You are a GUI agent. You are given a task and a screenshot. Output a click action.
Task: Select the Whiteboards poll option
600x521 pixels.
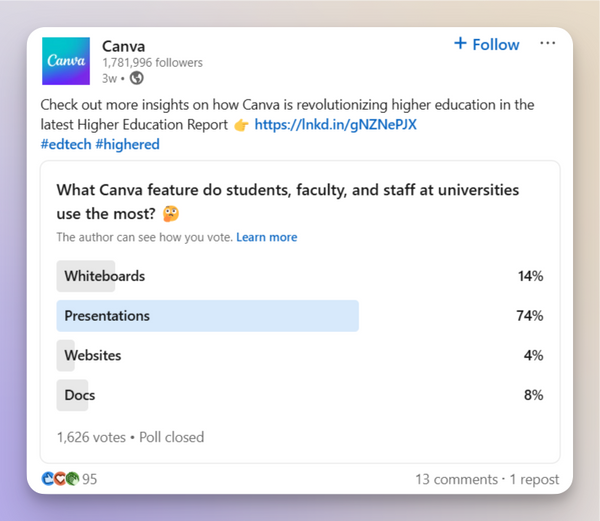[x=104, y=276]
